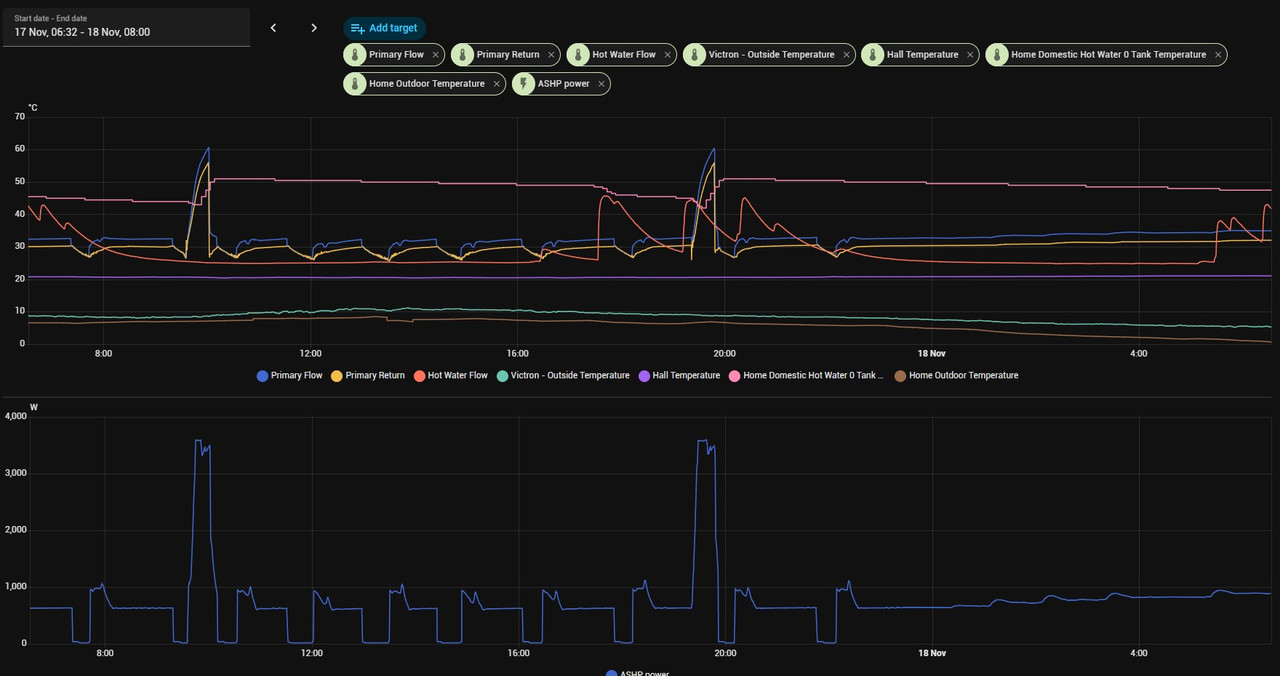Toggle Home Outdoor Temperature legend entry
This screenshot has height=676, width=1280.
coord(956,376)
